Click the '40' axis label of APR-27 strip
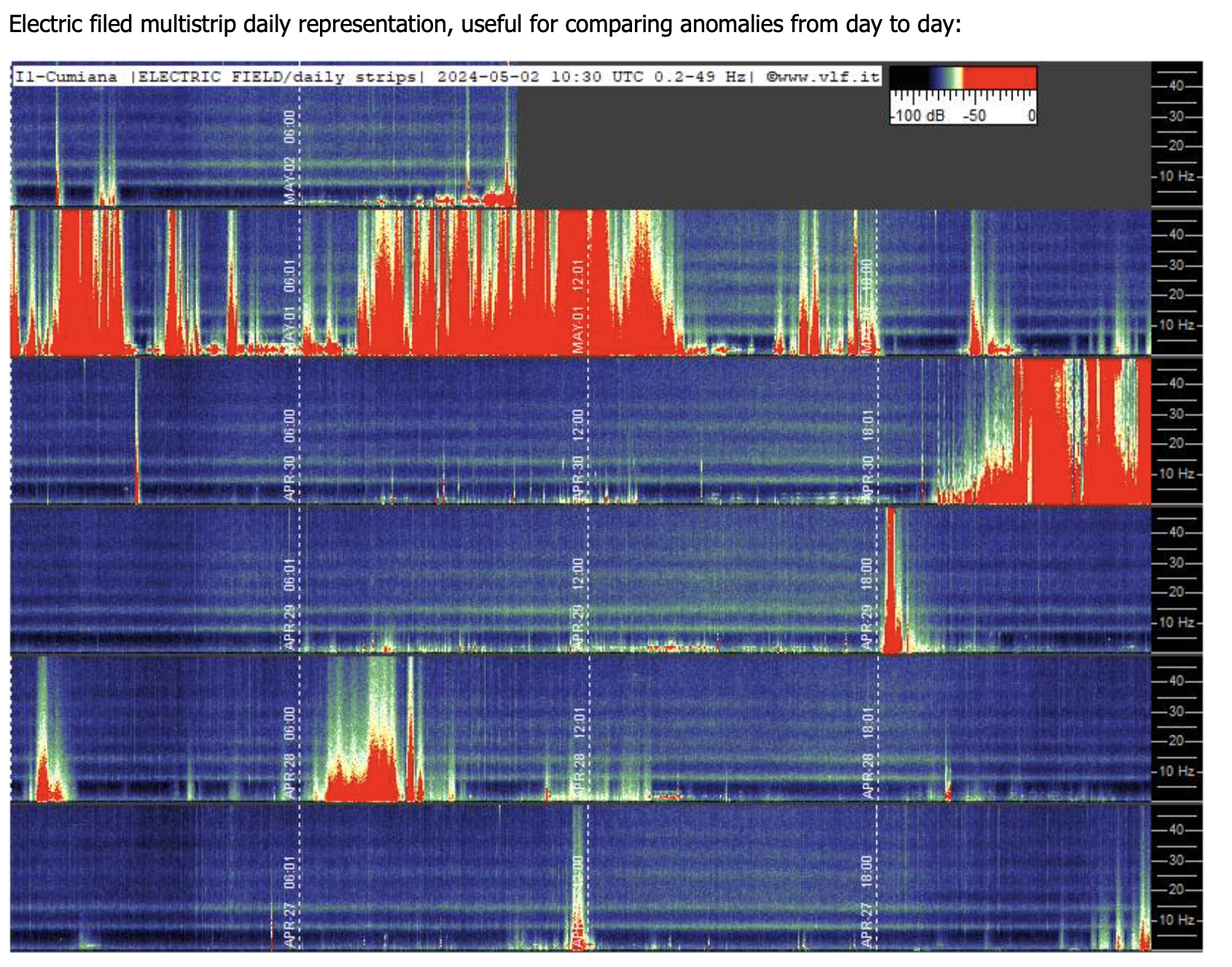The width and height of the screenshot is (1232, 967). click(x=1177, y=830)
